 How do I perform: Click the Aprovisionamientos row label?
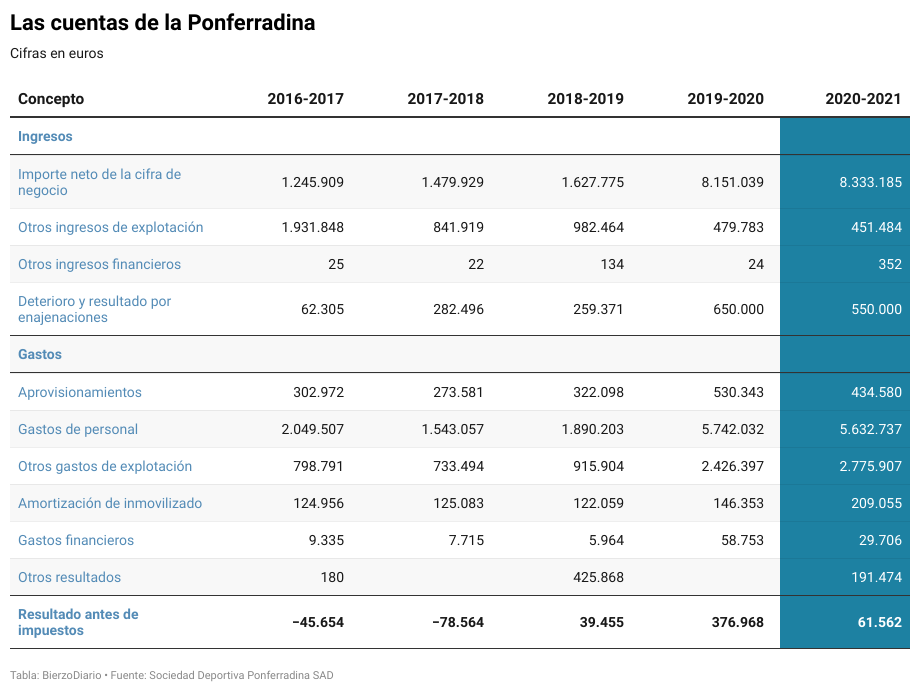(80, 392)
